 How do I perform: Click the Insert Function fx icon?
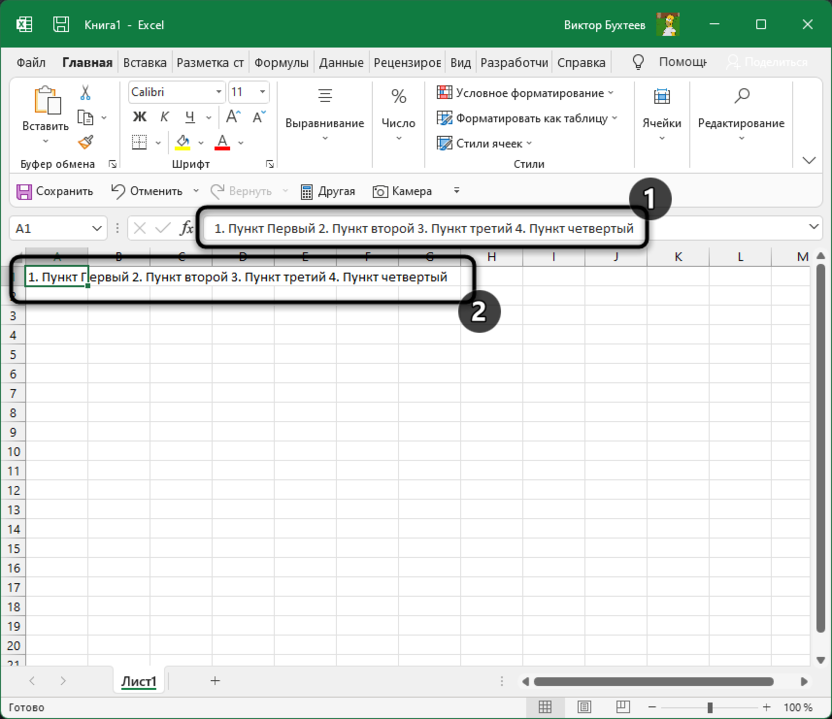point(186,228)
